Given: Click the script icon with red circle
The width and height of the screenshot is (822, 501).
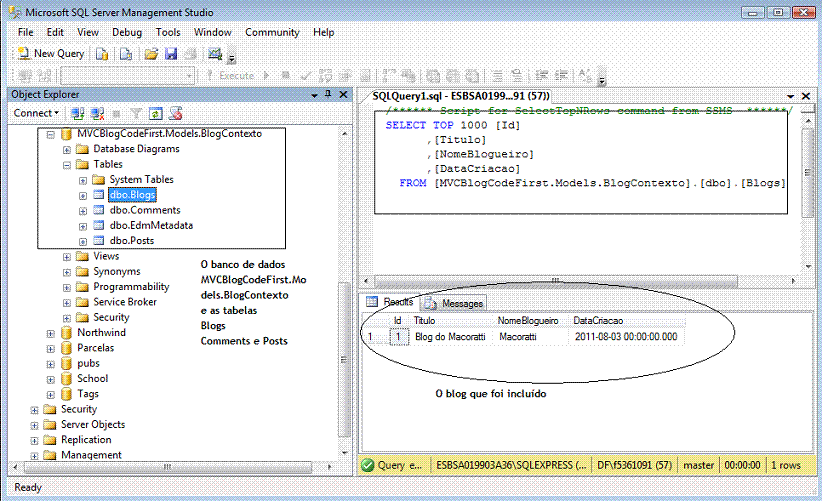Looking at the screenshot, I should [x=176, y=113].
